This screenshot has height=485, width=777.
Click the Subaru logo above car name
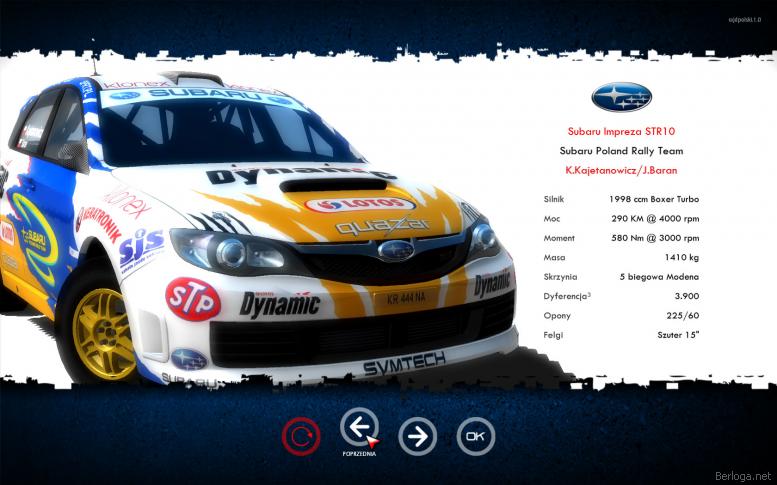tap(621, 97)
